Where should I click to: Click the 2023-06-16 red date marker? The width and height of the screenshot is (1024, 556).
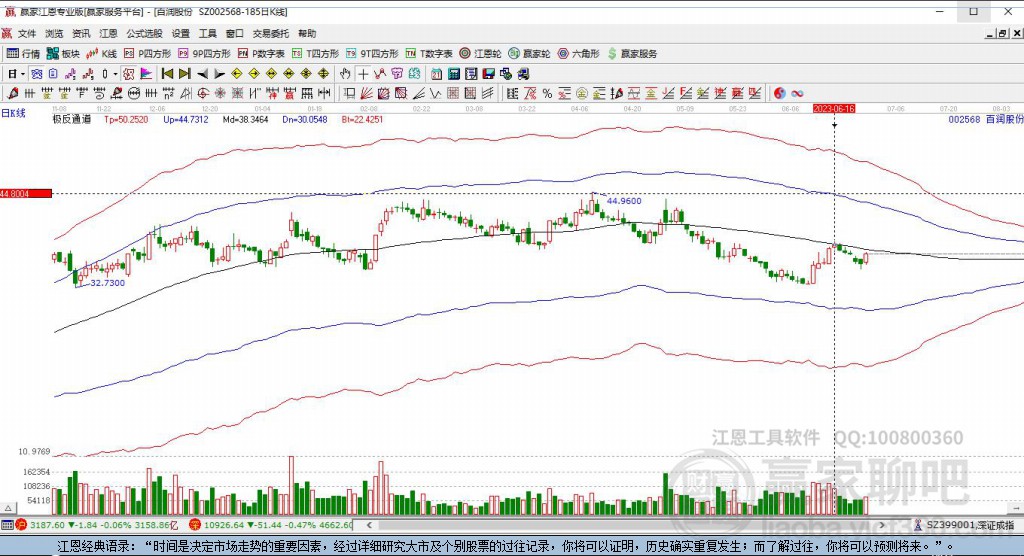[834, 107]
